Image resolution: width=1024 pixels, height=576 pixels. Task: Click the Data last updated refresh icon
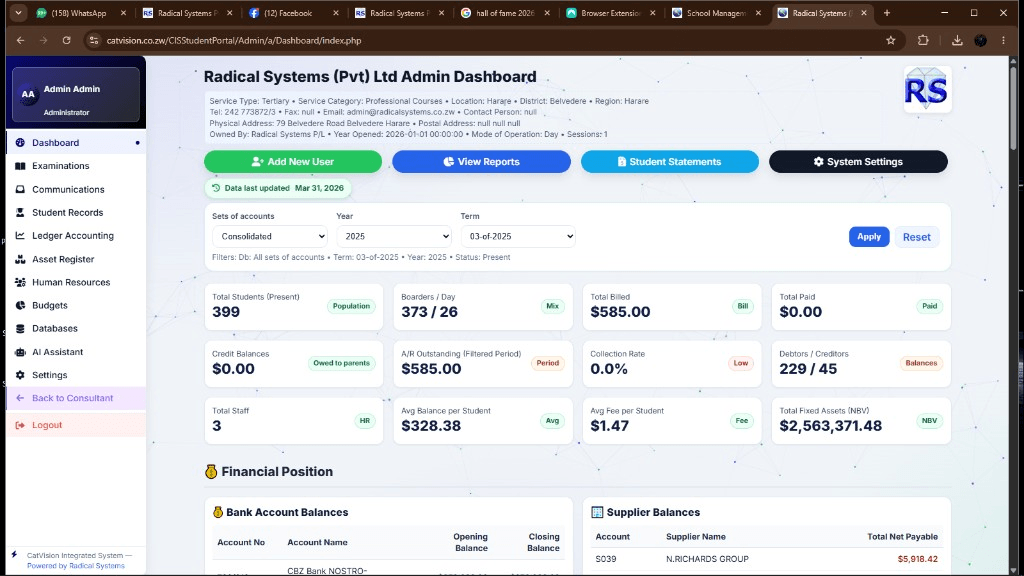click(216, 188)
